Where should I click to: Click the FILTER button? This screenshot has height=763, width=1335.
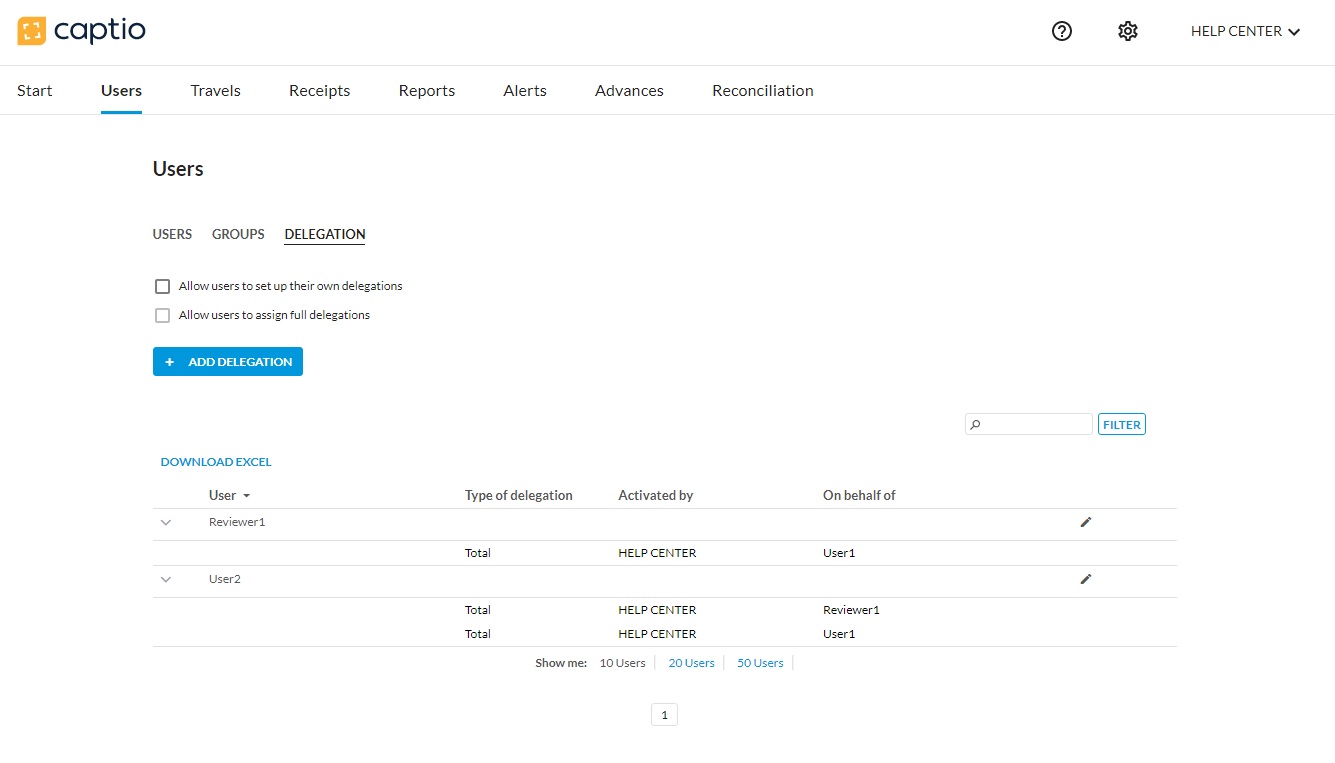pyautogui.click(x=1121, y=425)
